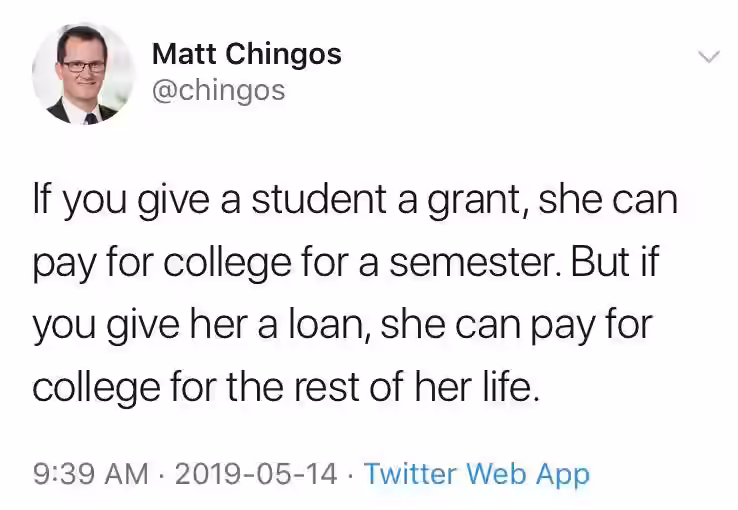The image size is (738, 510).
Task: Click the round profile photo avatar
Action: tap(83, 74)
